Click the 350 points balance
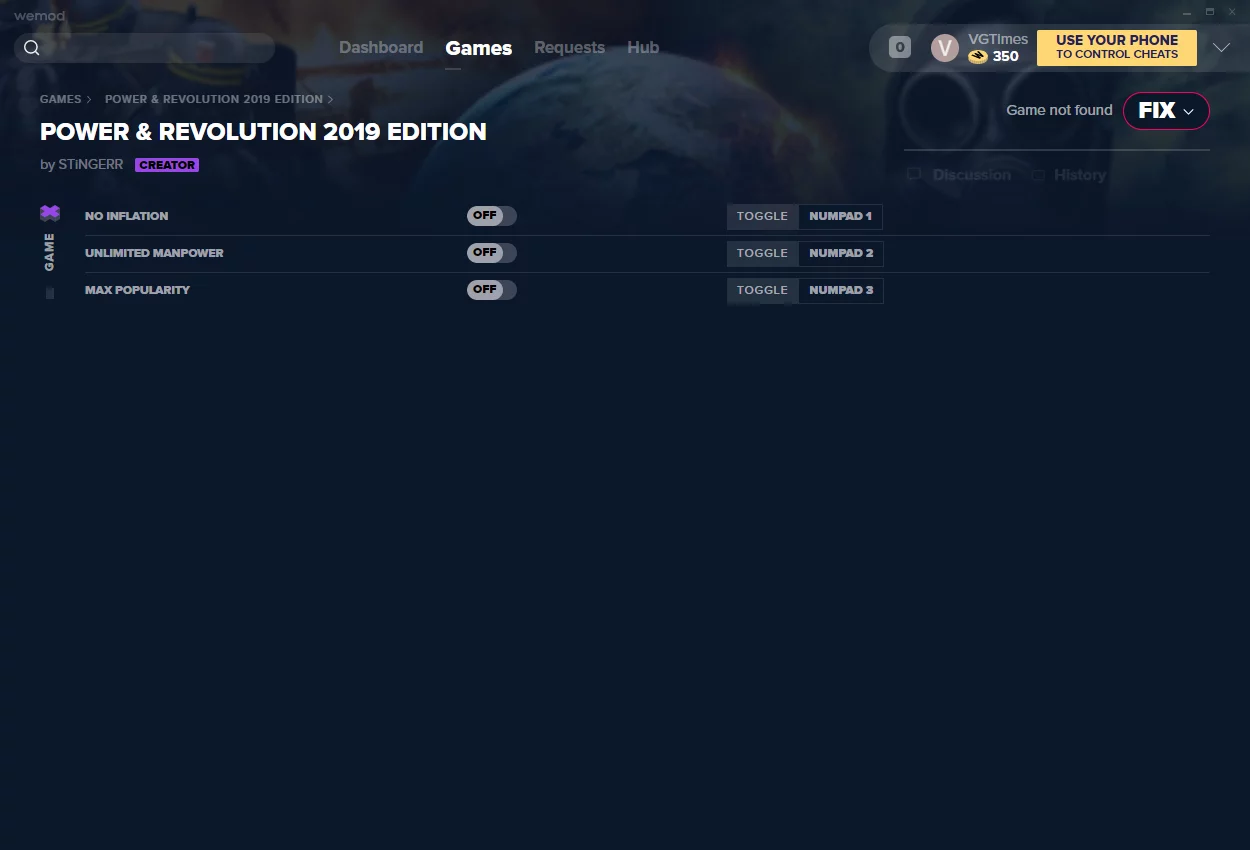 point(1006,57)
